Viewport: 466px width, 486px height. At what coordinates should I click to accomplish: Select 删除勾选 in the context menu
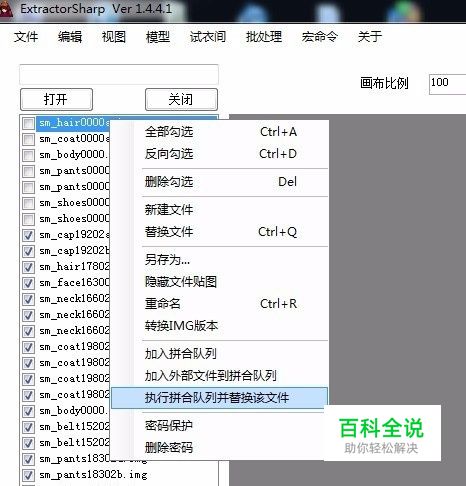(219, 182)
